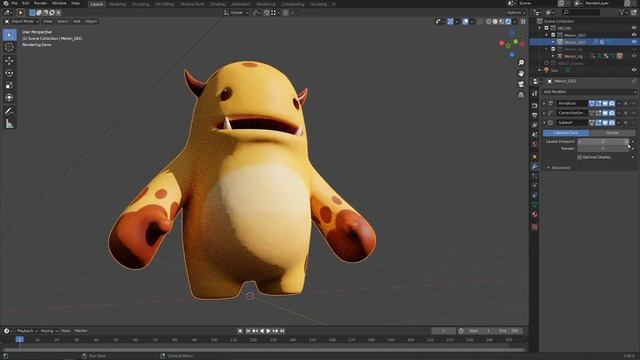Collapse the Armature modifier panel

[544, 104]
